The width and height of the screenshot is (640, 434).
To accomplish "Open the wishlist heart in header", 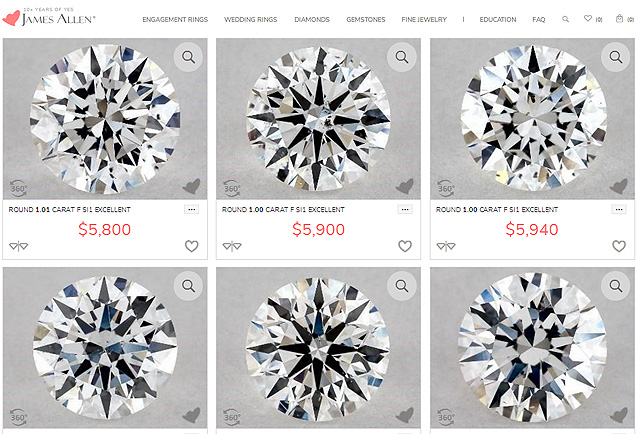I will tap(590, 19).
